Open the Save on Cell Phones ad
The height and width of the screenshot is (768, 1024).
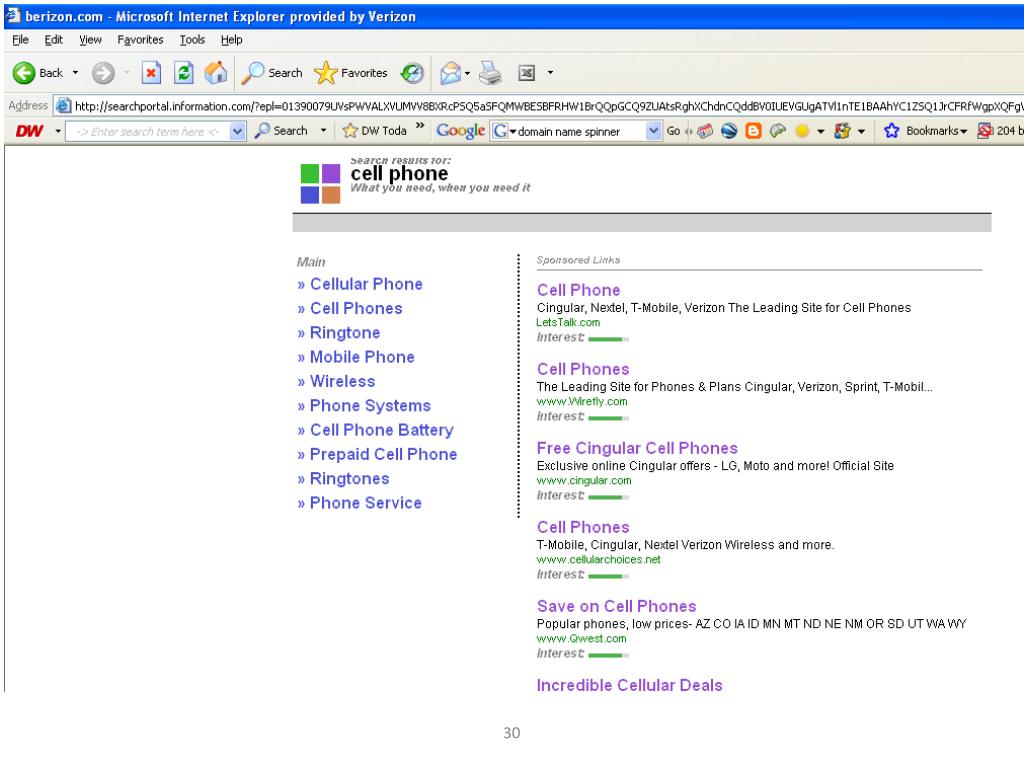click(616, 606)
